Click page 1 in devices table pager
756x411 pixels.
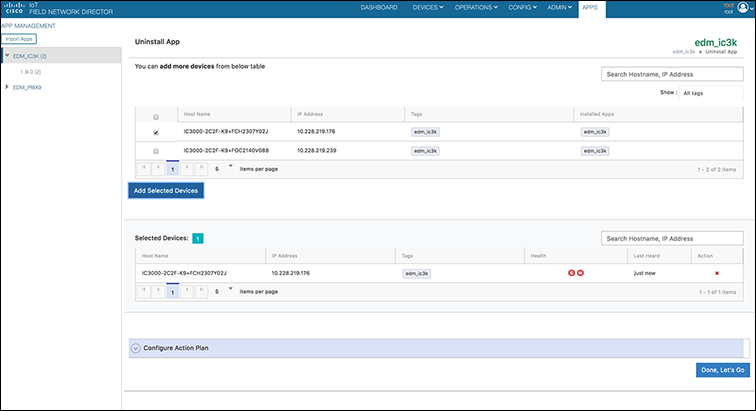click(173, 169)
